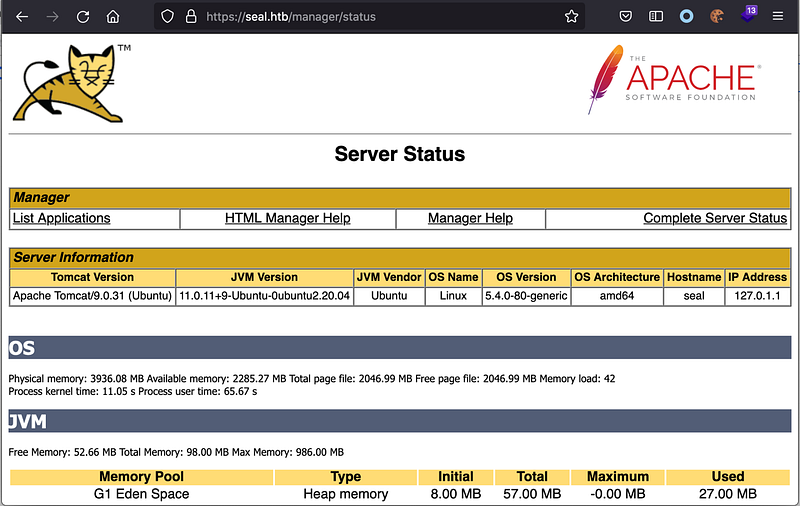Click the Type column header

(x=346, y=477)
